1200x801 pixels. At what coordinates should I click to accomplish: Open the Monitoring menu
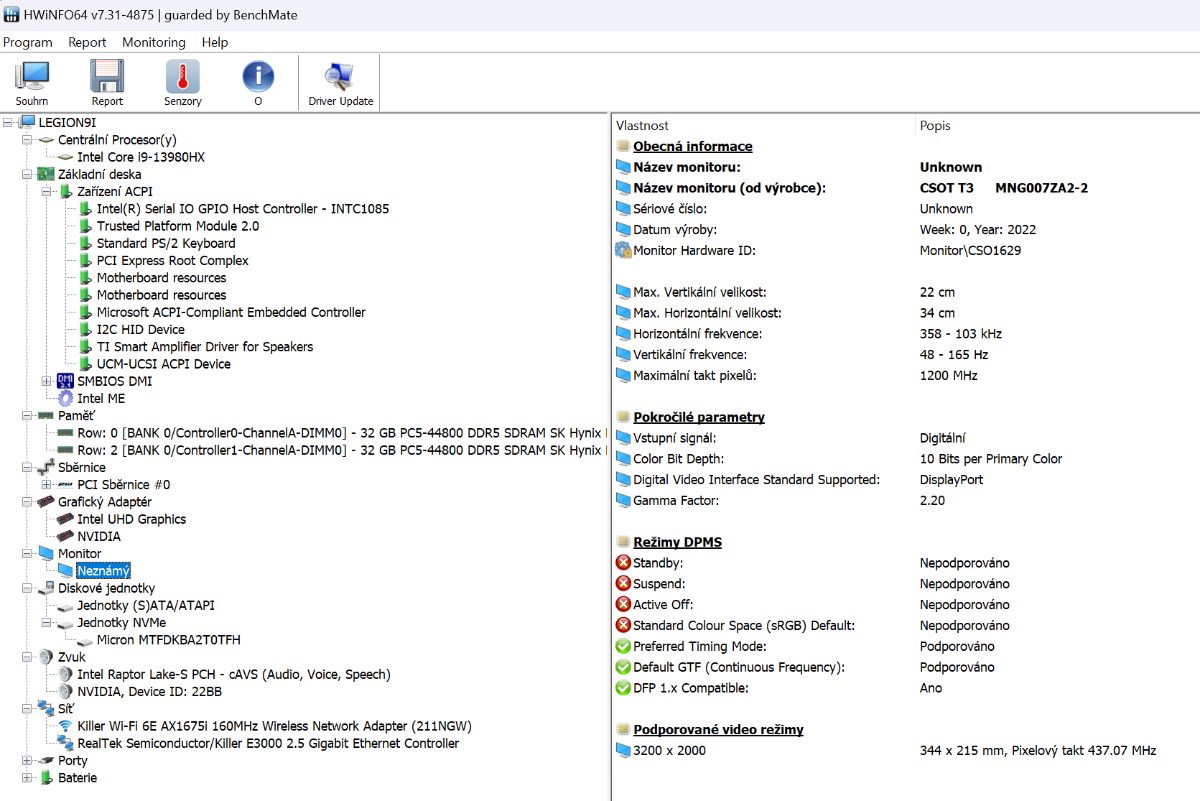153,42
